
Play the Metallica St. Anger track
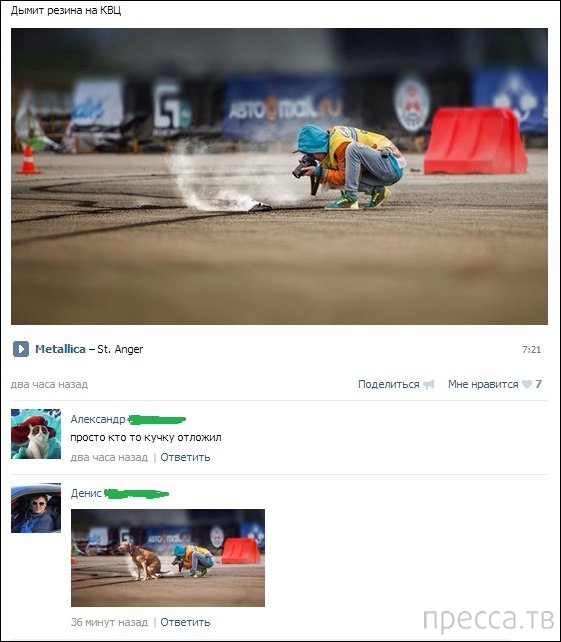click(x=21, y=349)
